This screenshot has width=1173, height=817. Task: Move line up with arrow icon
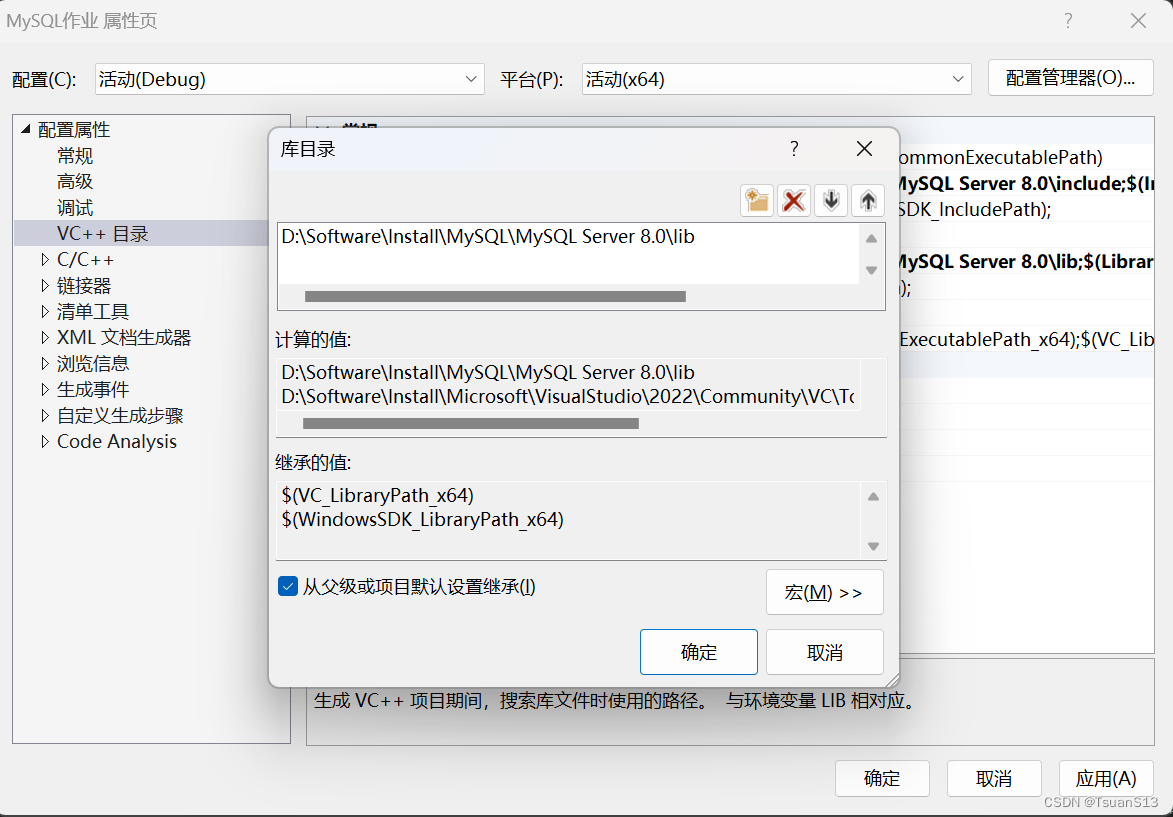pyautogui.click(x=868, y=201)
